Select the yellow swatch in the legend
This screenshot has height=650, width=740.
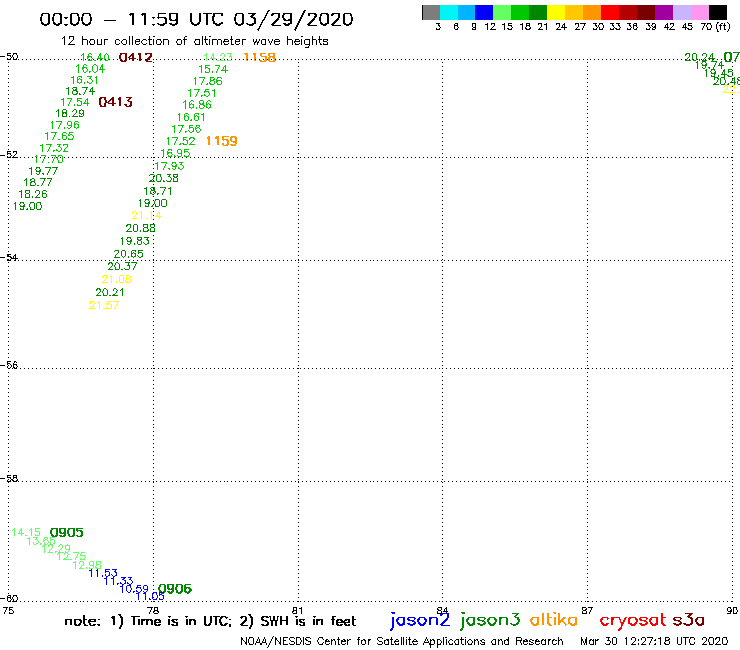pos(556,12)
